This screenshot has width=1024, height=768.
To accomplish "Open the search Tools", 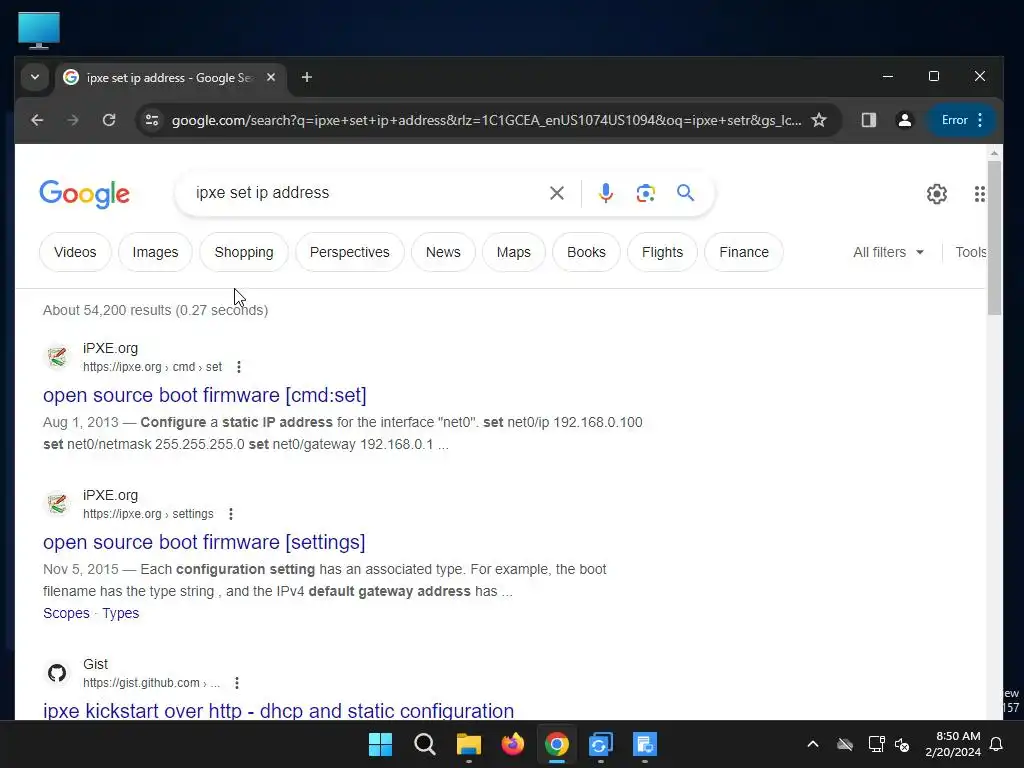I will coord(970,252).
